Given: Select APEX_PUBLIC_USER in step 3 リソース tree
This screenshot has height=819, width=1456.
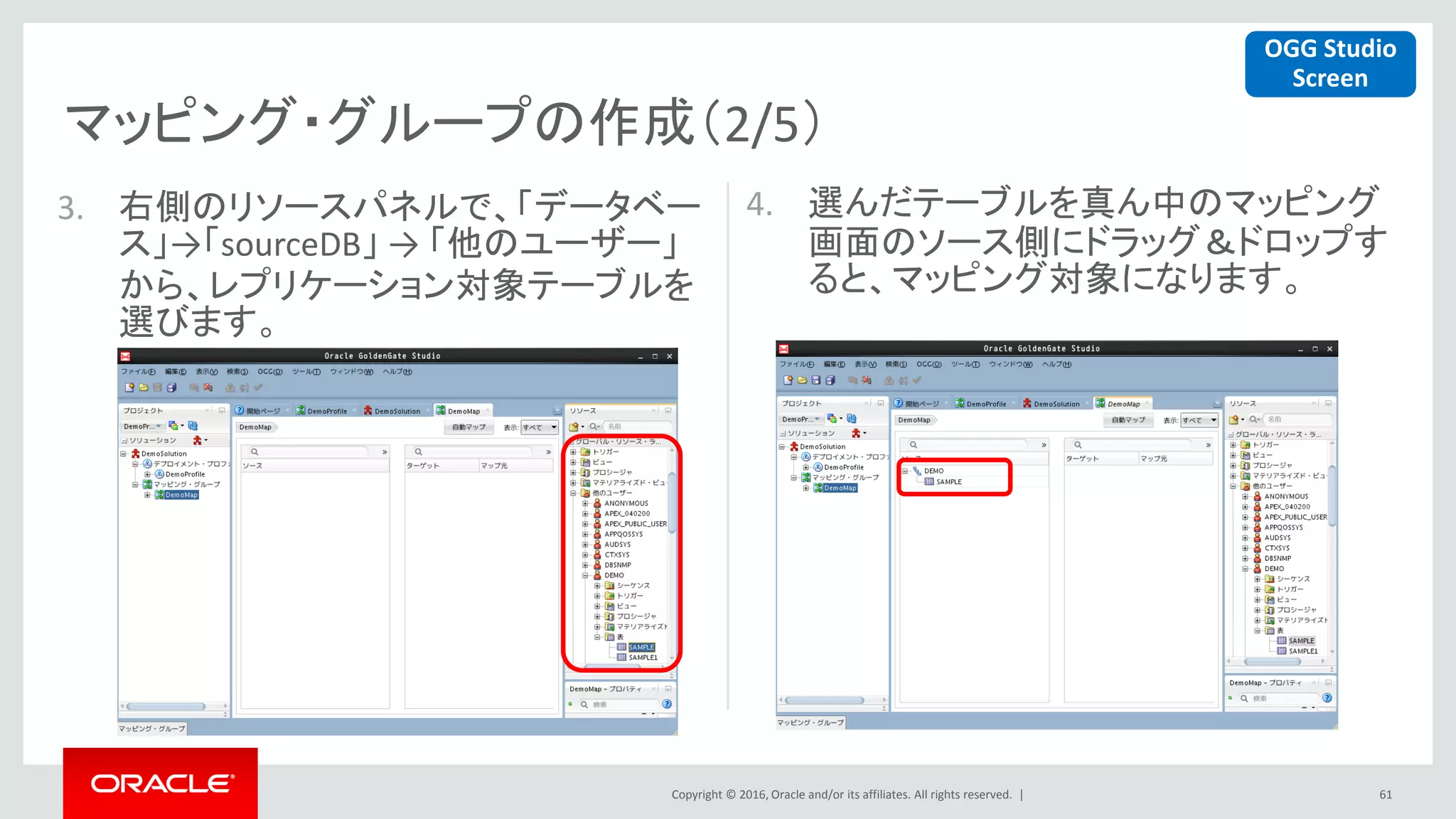Looking at the screenshot, I should (x=636, y=524).
